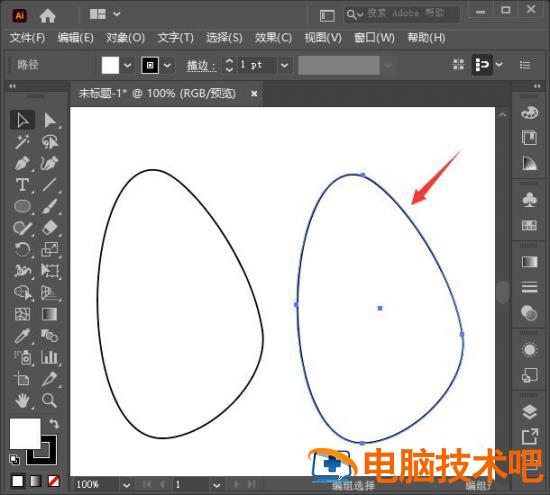Screen dimensions: 550x495
Task: Open the 效果(C) menu
Action: click(x=273, y=38)
